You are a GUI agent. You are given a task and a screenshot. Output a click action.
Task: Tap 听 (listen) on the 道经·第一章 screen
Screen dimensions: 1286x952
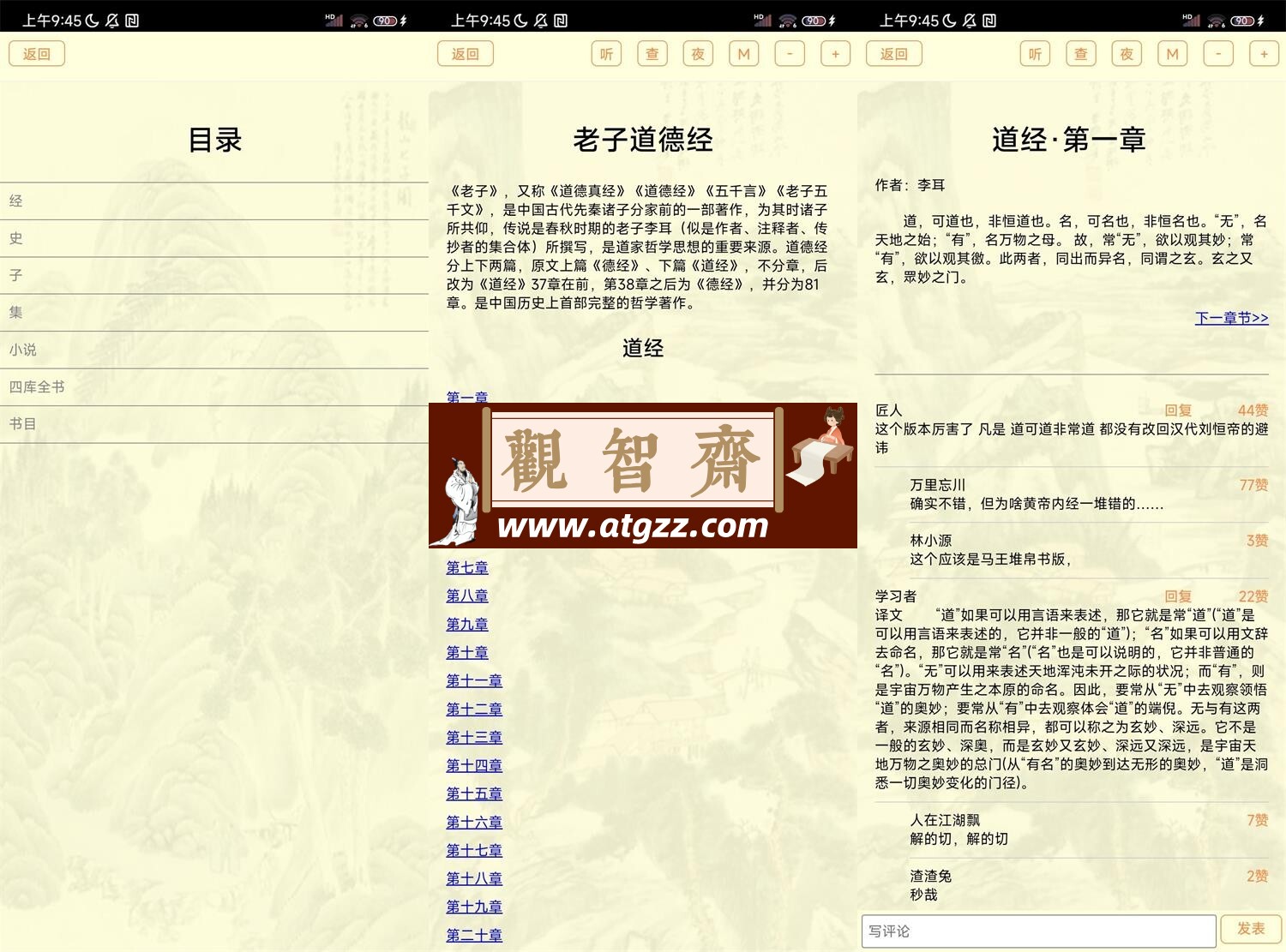coord(1035,54)
